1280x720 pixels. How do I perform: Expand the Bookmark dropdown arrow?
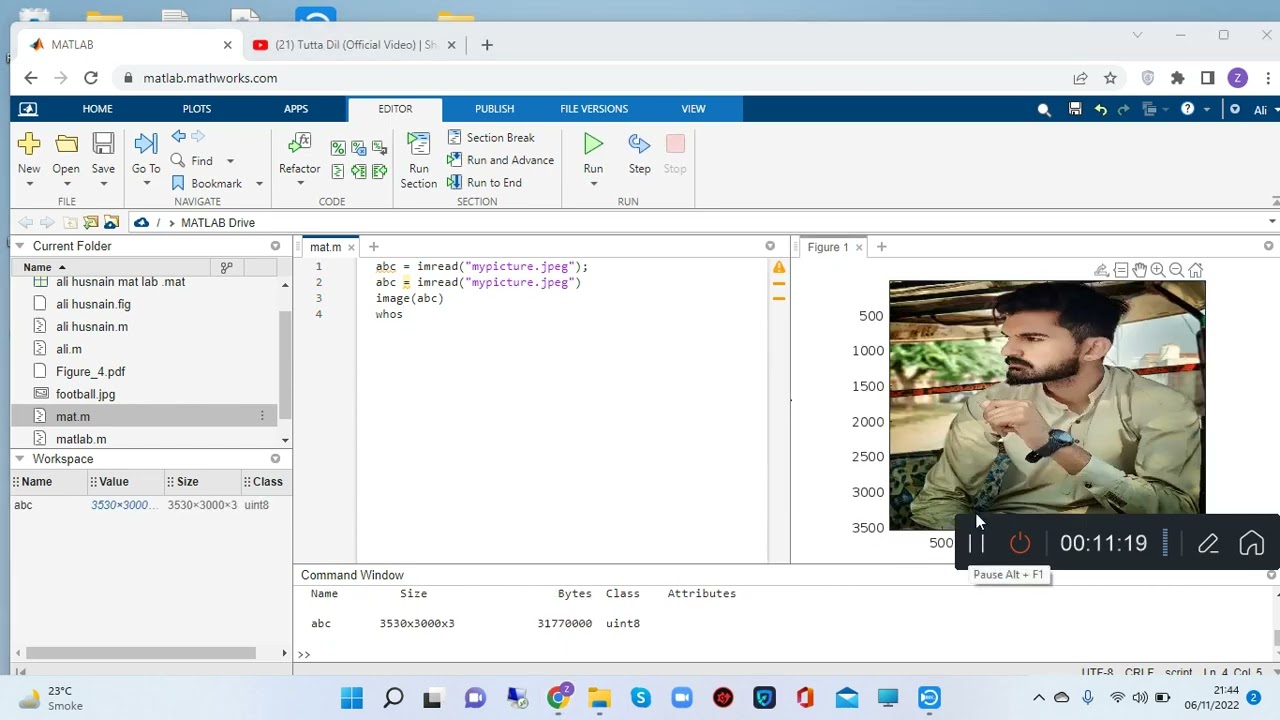click(x=259, y=184)
